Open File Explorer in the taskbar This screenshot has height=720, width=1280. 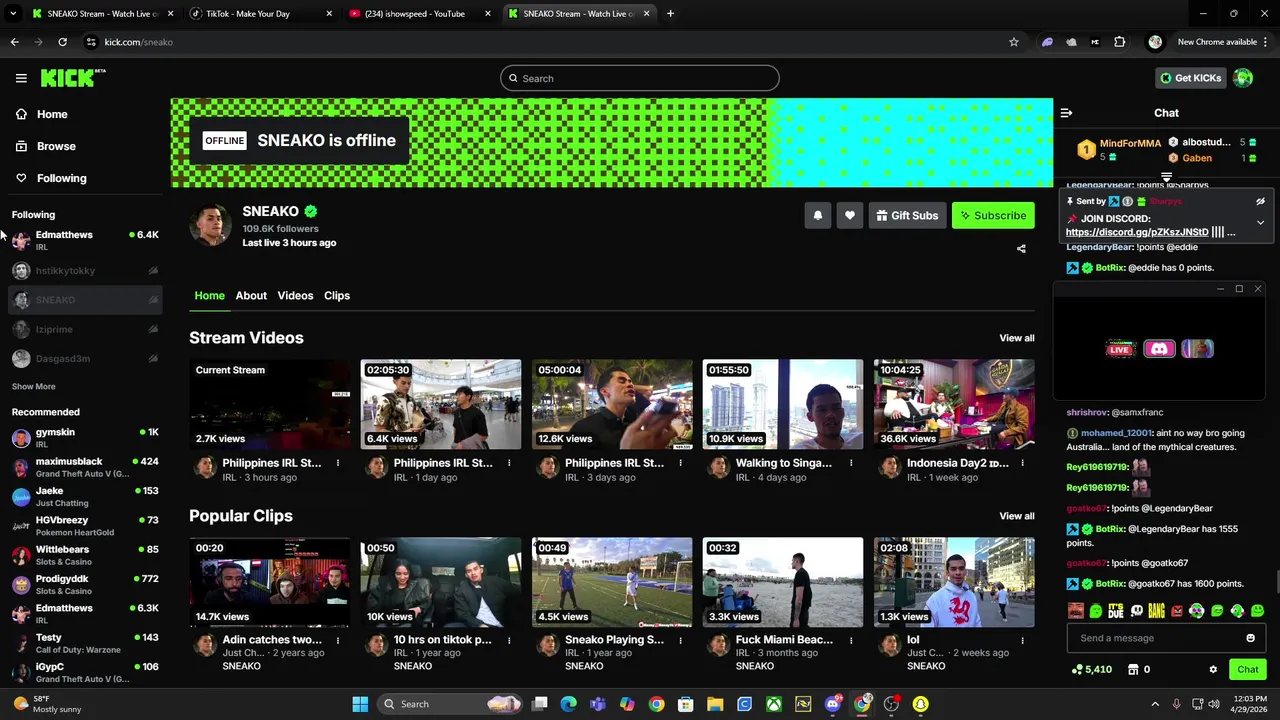715,704
